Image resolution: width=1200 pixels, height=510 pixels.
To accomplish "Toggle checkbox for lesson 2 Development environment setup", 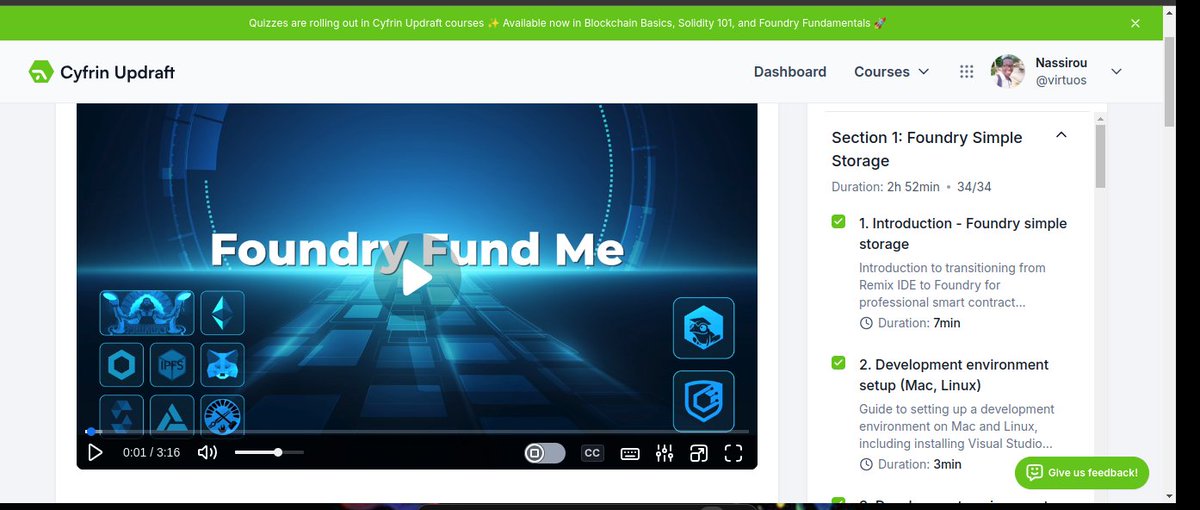I will click(838, 362).
